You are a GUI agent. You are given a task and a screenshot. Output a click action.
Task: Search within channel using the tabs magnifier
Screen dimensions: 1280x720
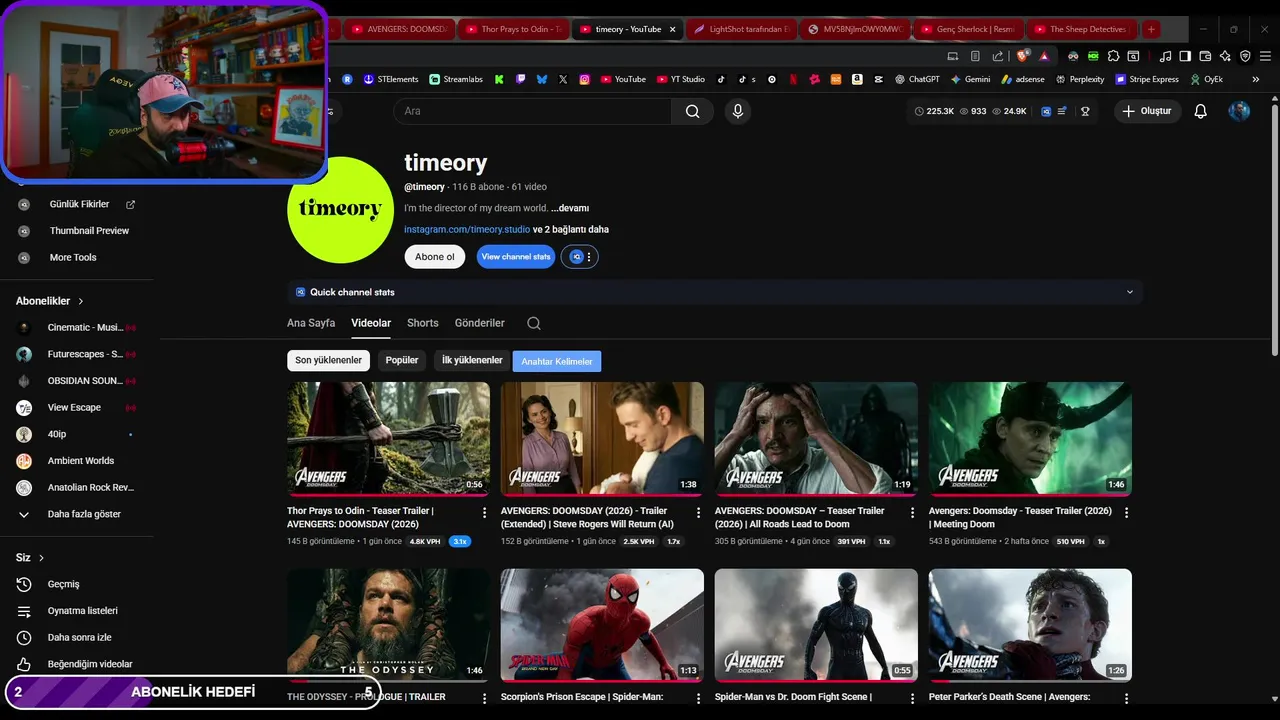click(534, 323)
